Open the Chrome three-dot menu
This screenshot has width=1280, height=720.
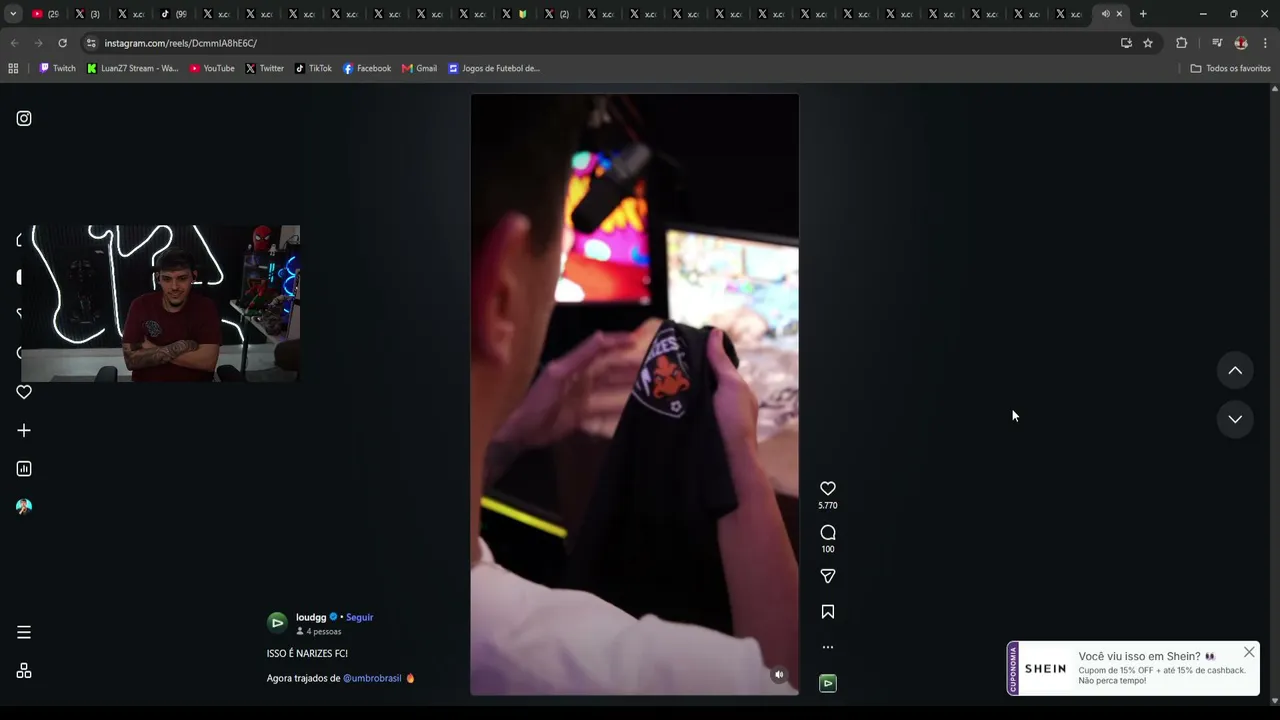[1265, 43]
